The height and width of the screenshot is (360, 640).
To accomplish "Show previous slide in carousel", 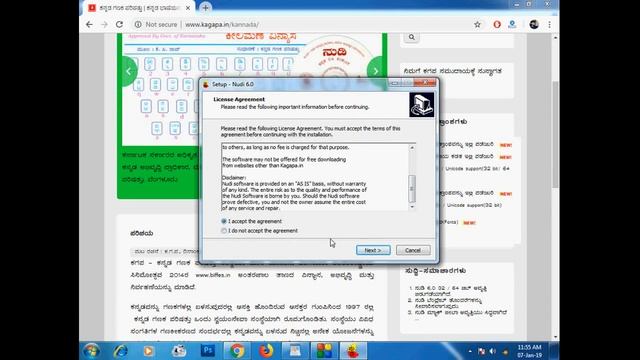I will [x=129, y=71].
